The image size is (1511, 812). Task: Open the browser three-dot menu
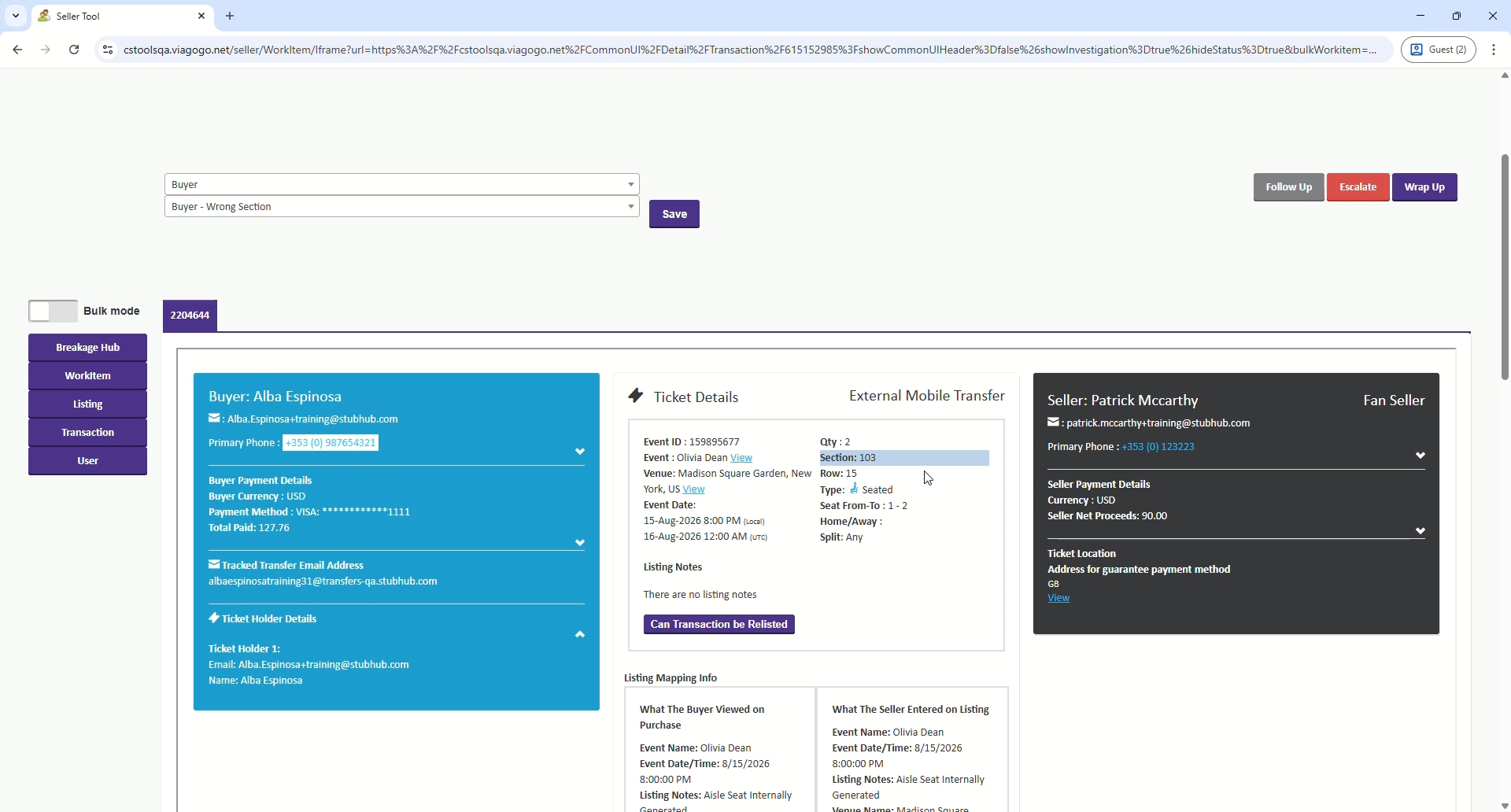tap(1494, 50)
